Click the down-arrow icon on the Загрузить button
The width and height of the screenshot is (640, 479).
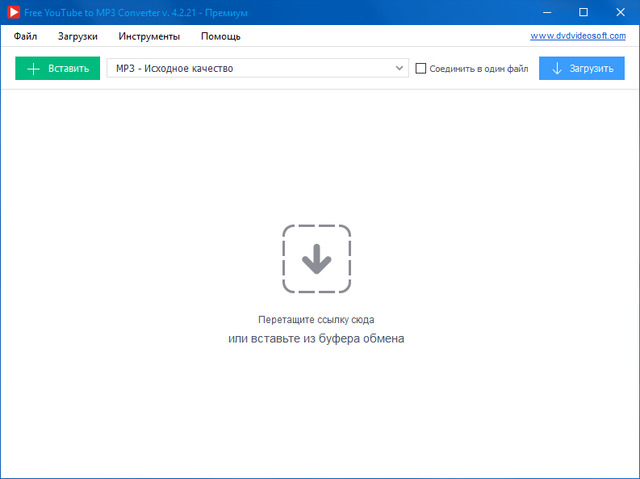coord(557,69)
